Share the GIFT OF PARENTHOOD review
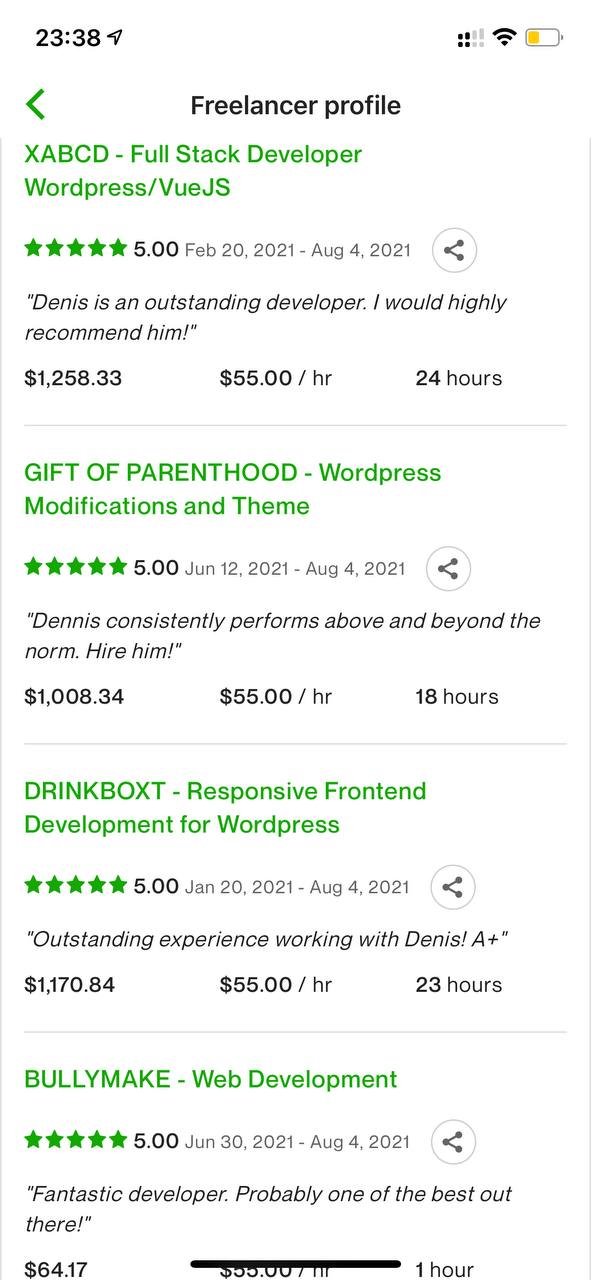Image resolution: width=591 pixels, height=1280 pixels. 448,569
